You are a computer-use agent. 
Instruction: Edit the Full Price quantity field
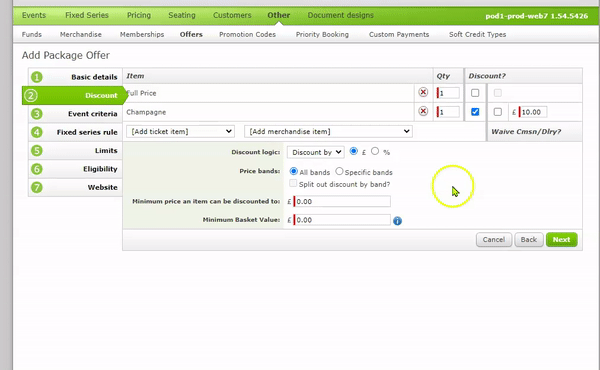pyautogui.click(x=448, y=93)
